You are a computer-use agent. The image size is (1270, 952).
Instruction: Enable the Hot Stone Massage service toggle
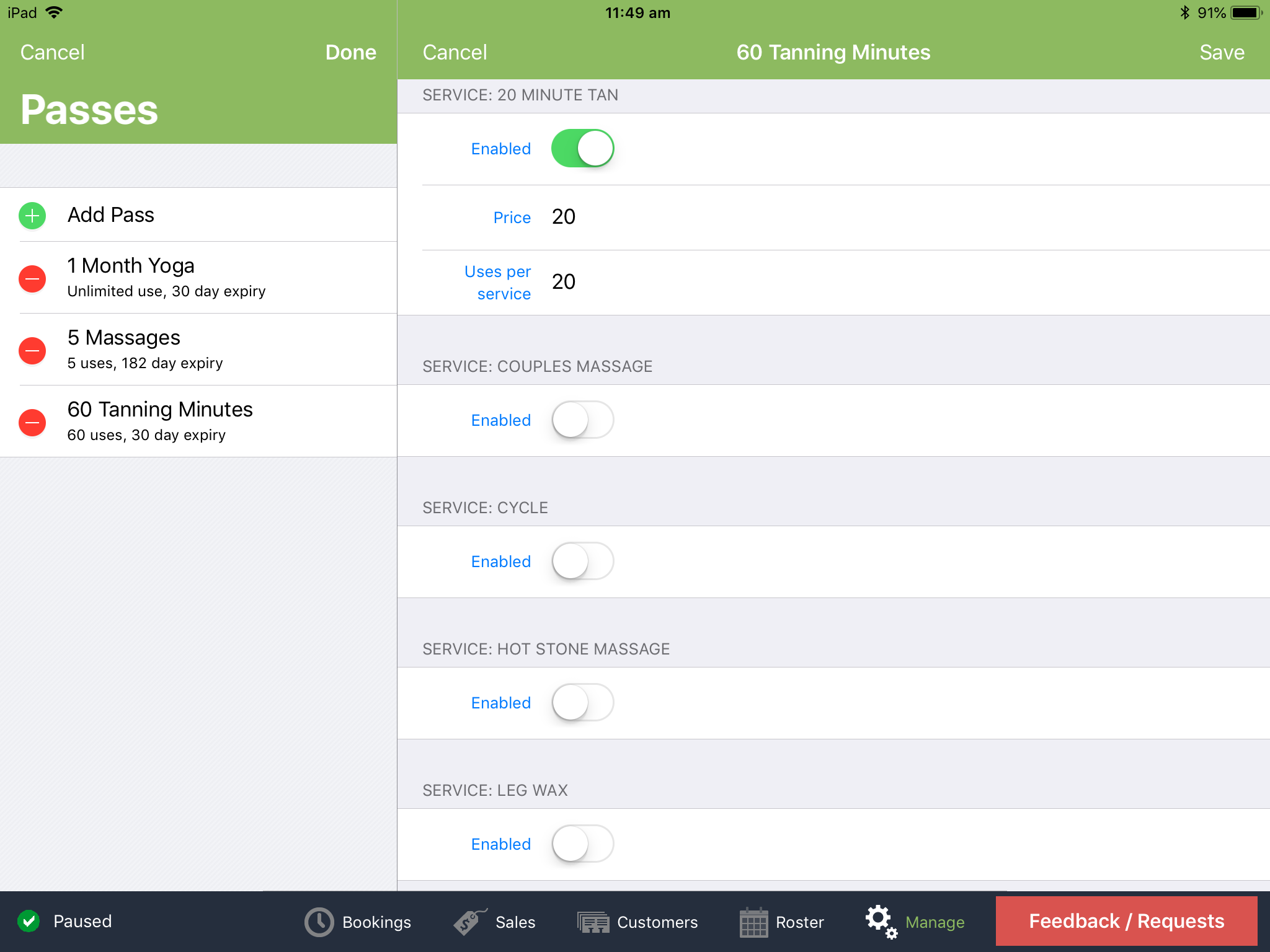point(582,703)
